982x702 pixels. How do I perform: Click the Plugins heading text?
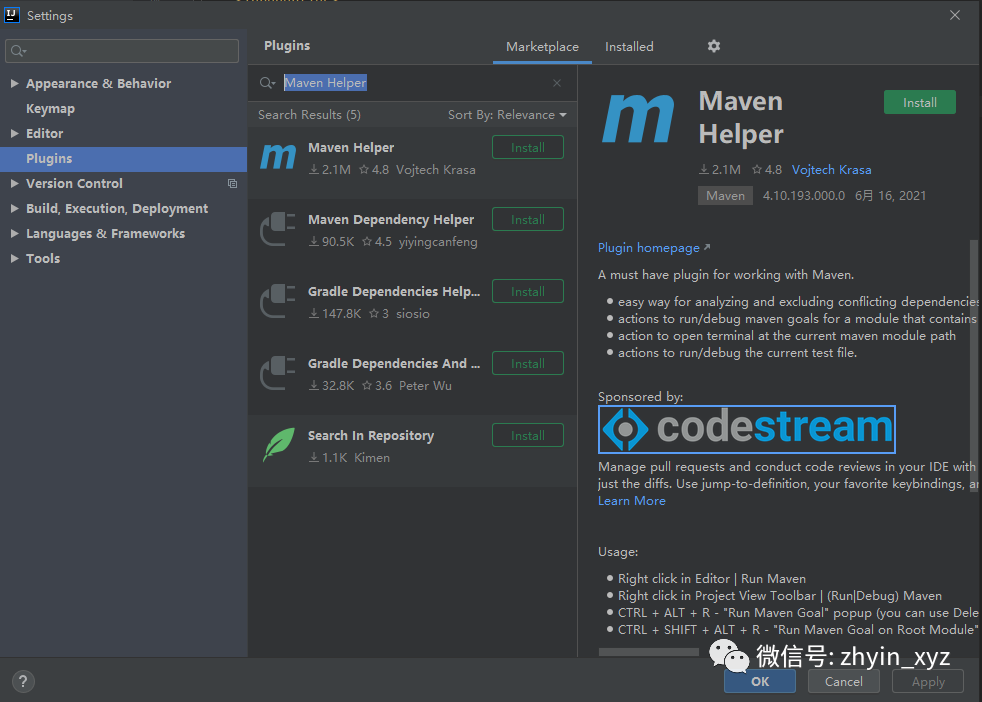(287, 46)
